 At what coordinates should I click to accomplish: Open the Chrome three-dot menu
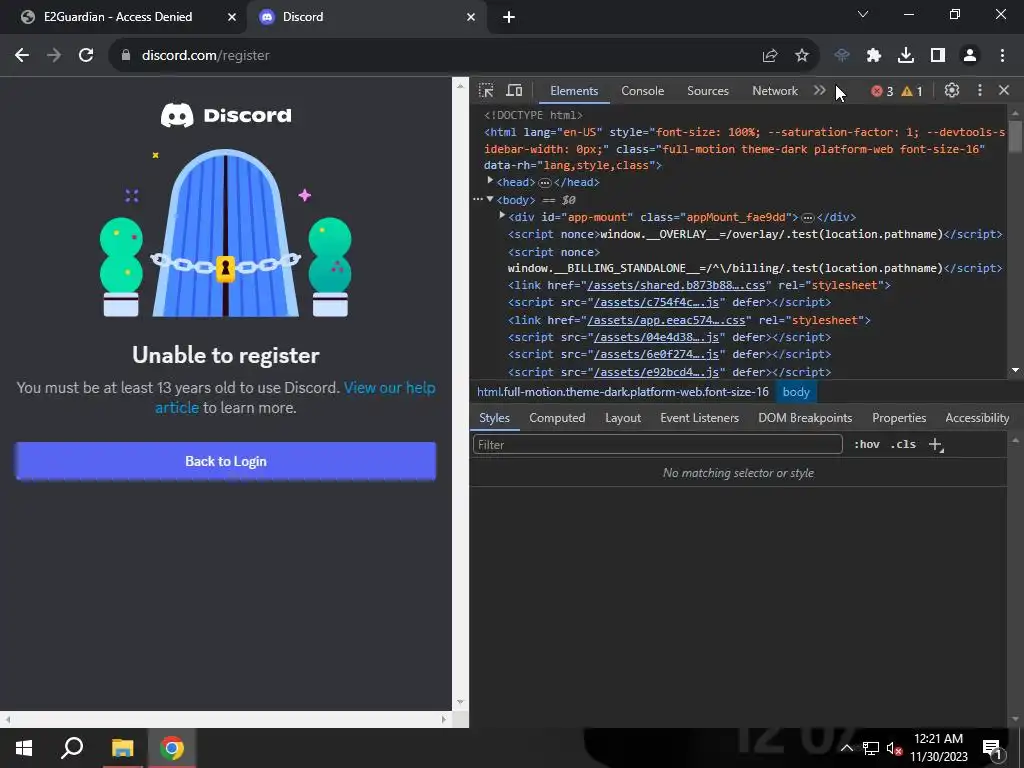pos(1002,56)
